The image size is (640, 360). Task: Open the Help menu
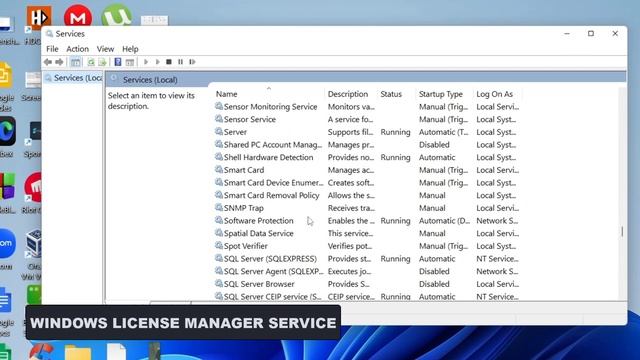pos(130,49)
